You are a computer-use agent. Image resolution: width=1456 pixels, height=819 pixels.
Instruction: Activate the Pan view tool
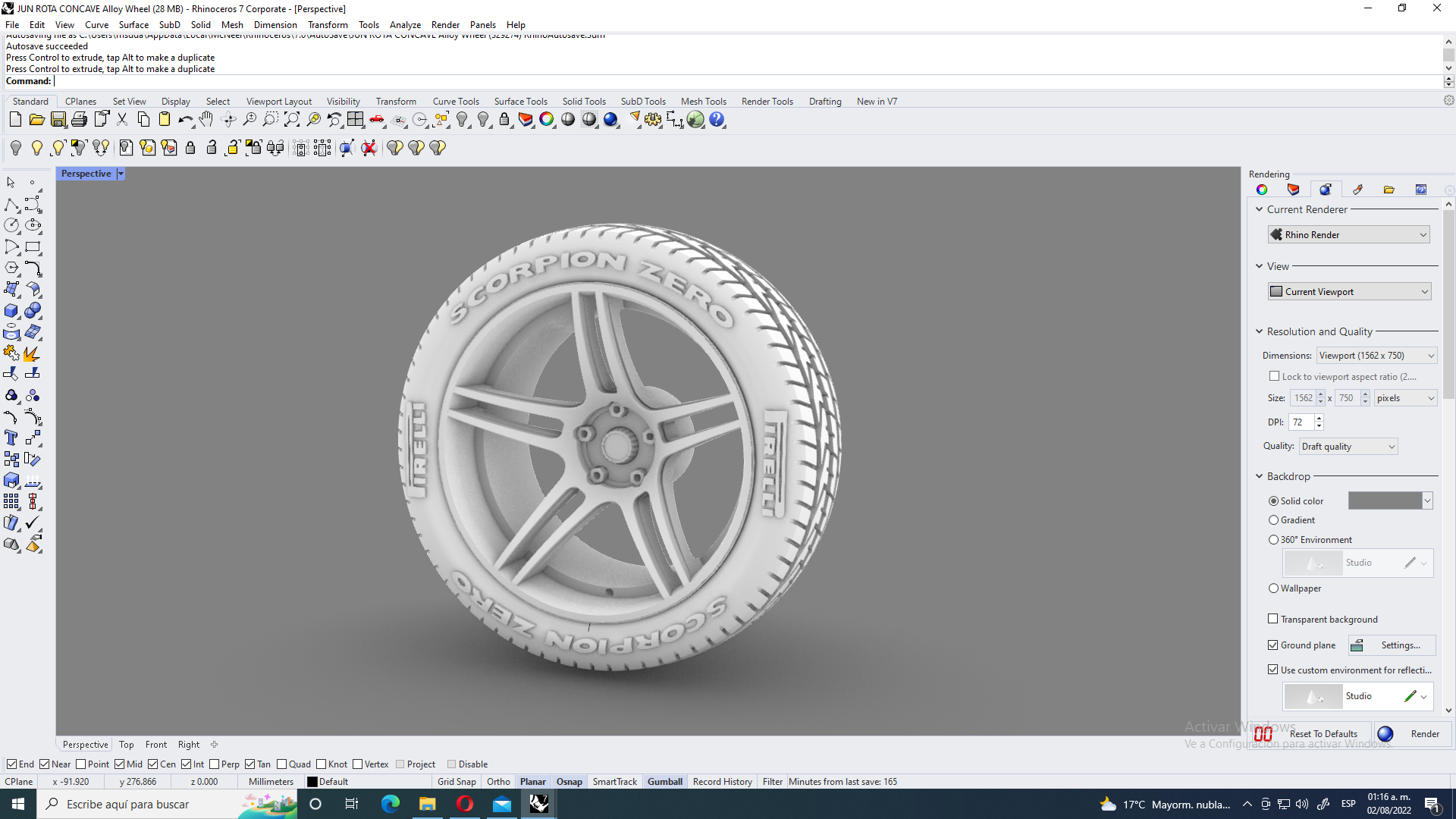coord(206,119)
